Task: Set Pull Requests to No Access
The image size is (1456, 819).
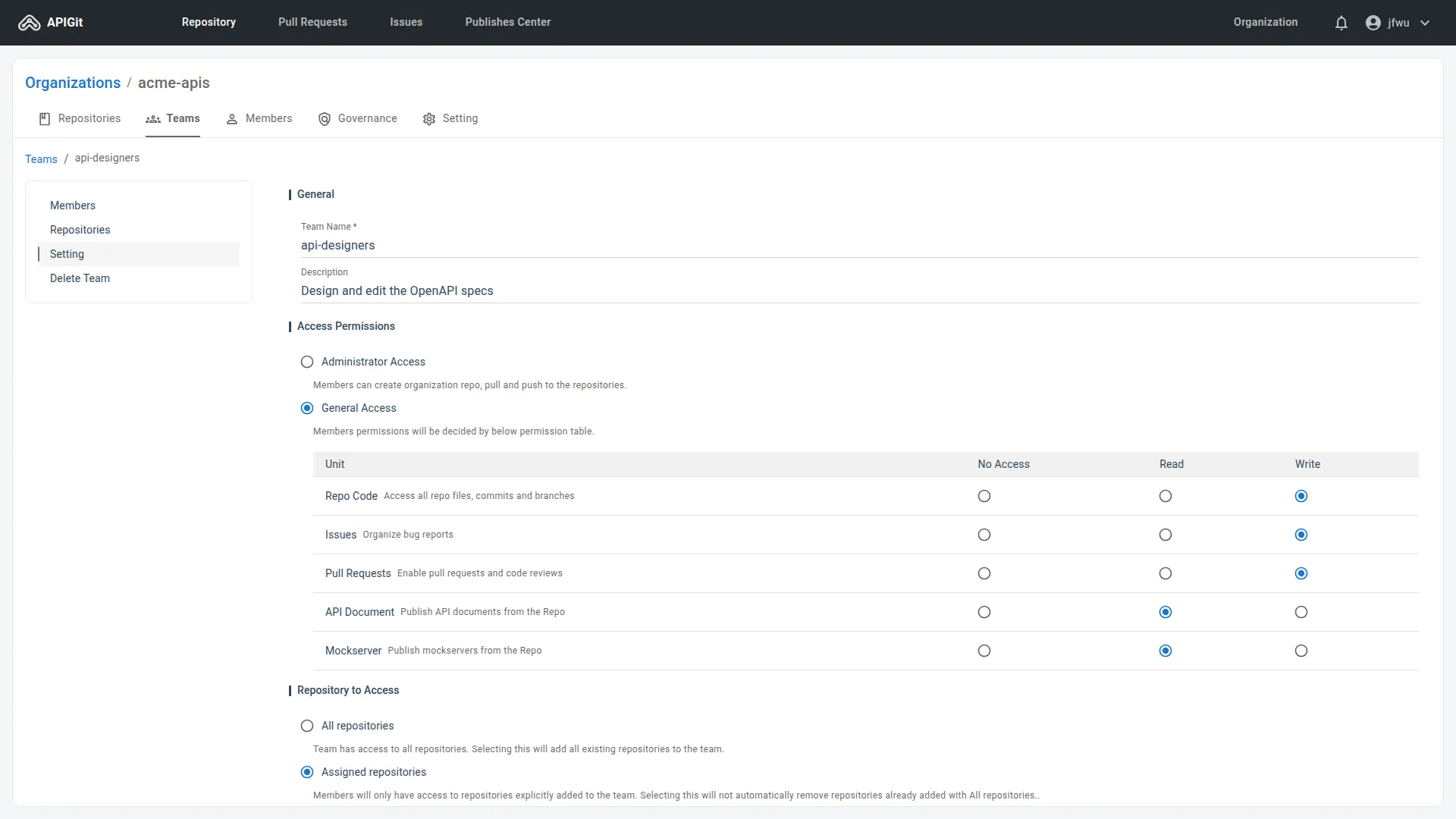Action: 984,574
